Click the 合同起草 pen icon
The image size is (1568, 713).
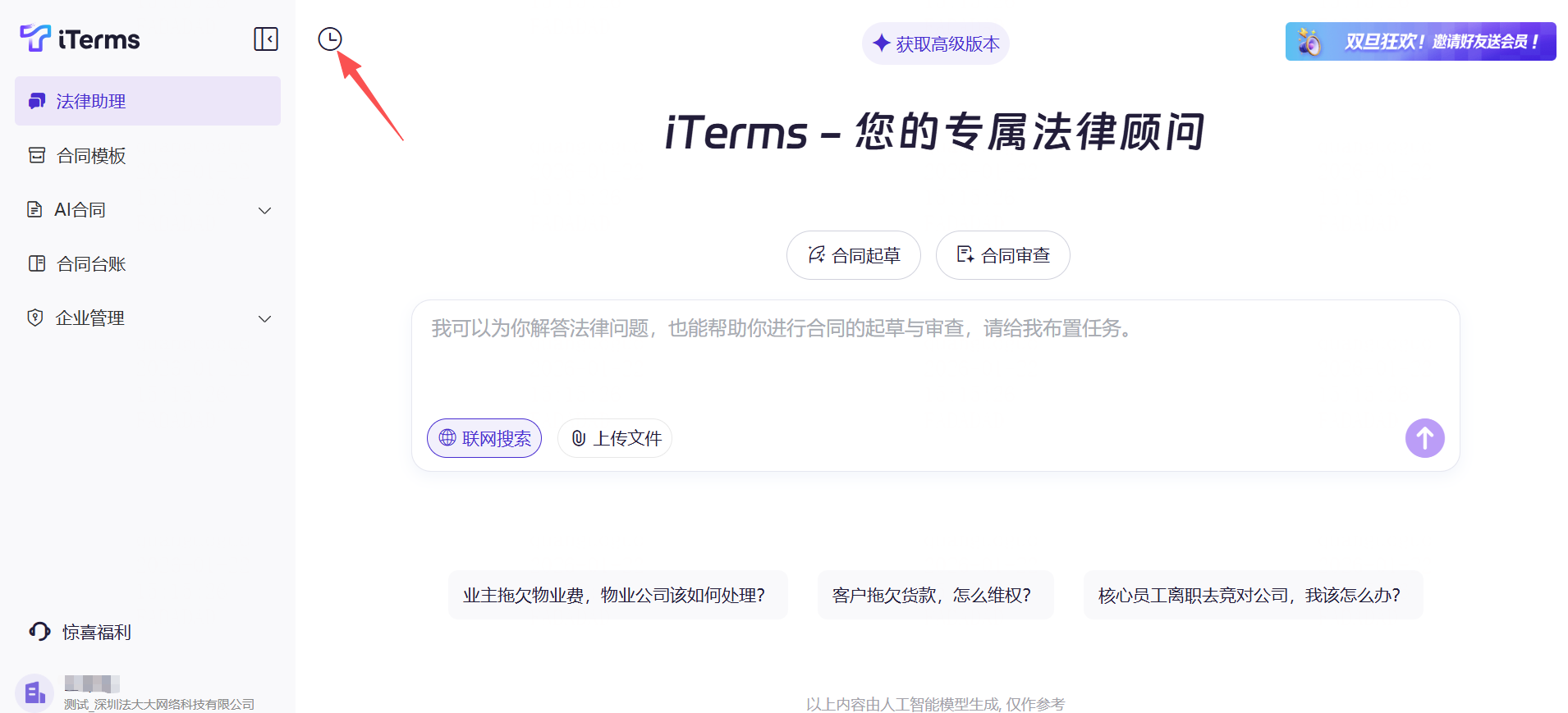coord(816,254)
